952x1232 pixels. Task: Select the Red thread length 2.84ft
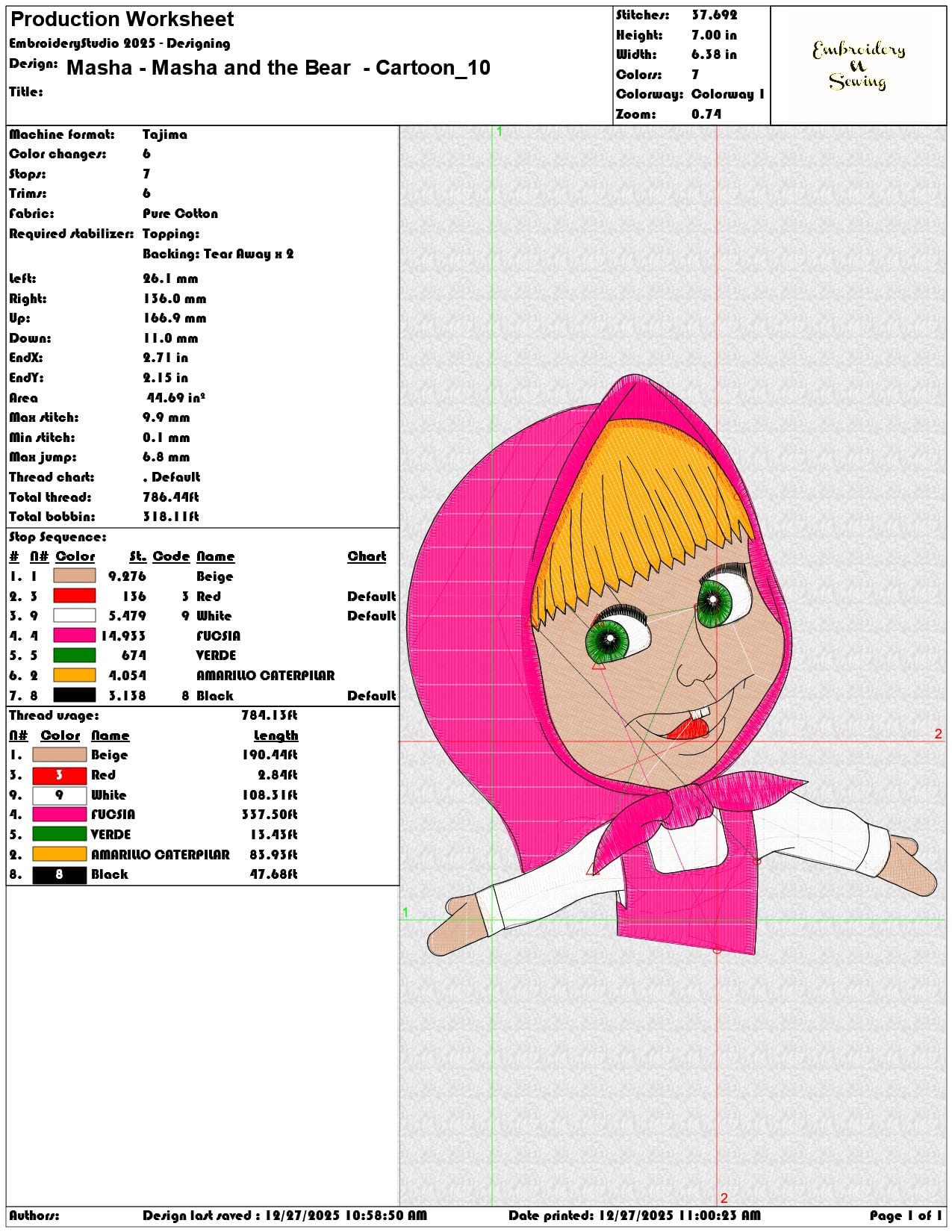tap(278, 775)
